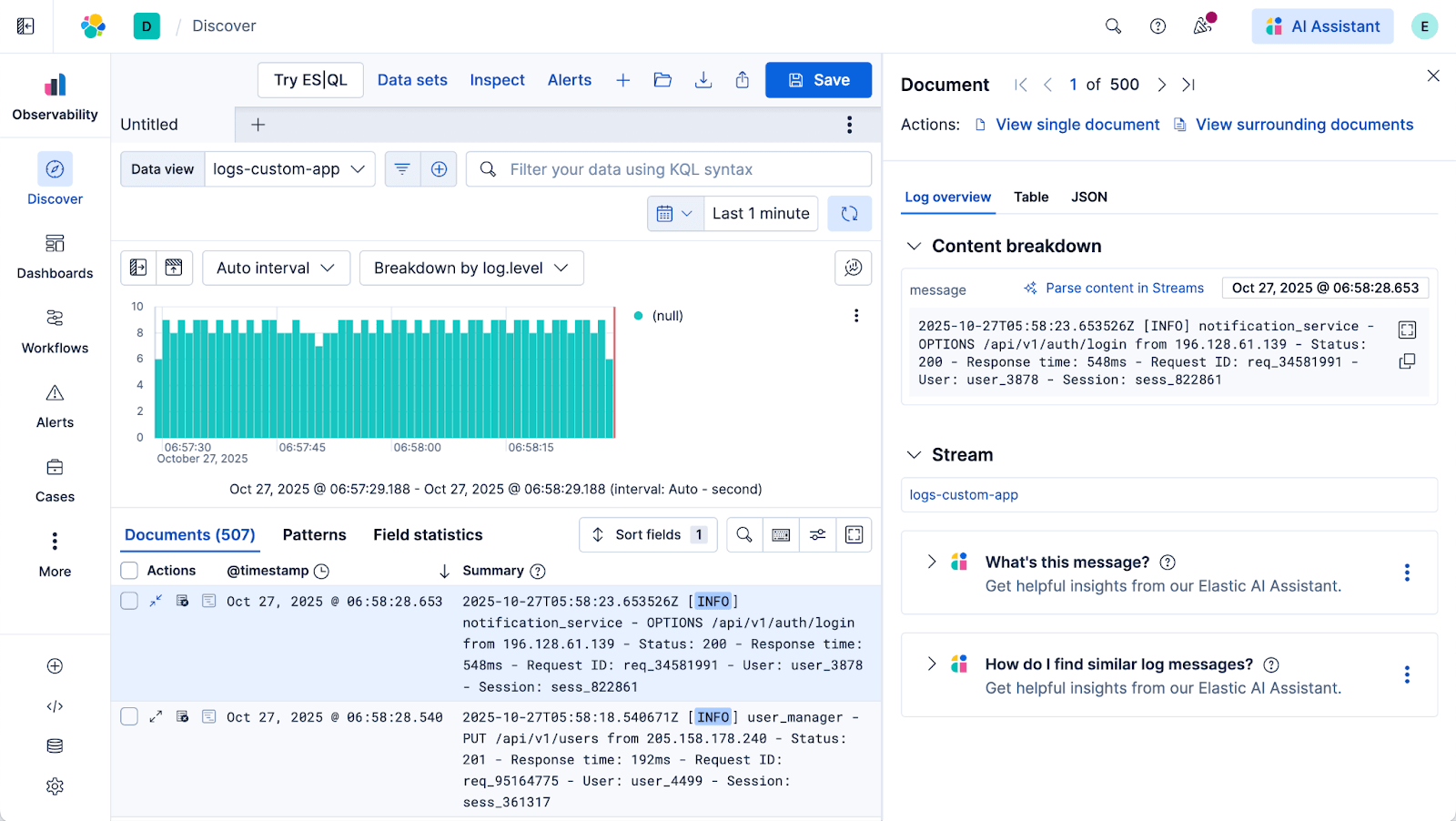1456x821 pixels.
Task: Tick the select all documents checkbox
Action: point(129,571)
